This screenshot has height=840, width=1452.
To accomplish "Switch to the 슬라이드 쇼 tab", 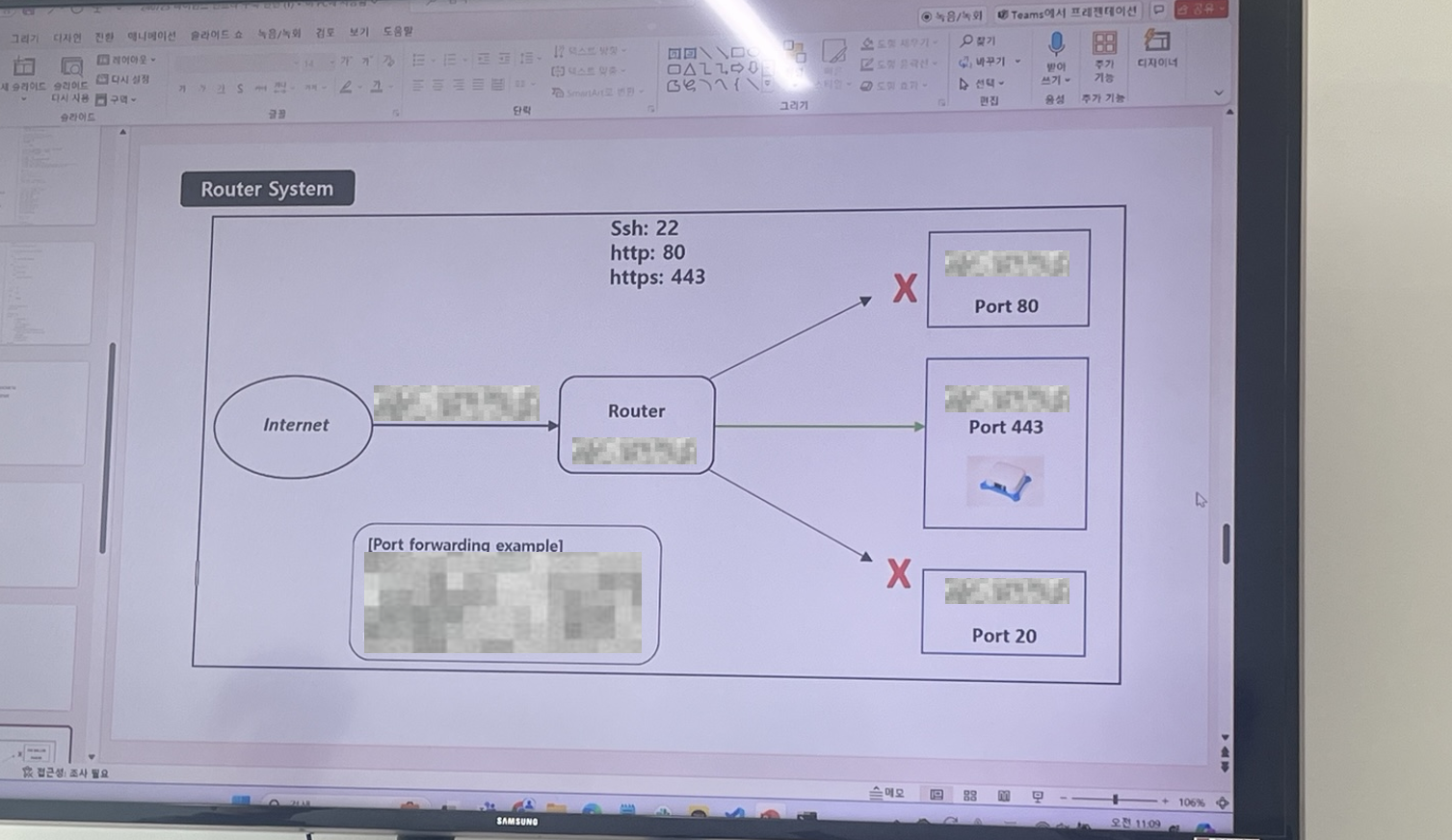I will 216,35.
